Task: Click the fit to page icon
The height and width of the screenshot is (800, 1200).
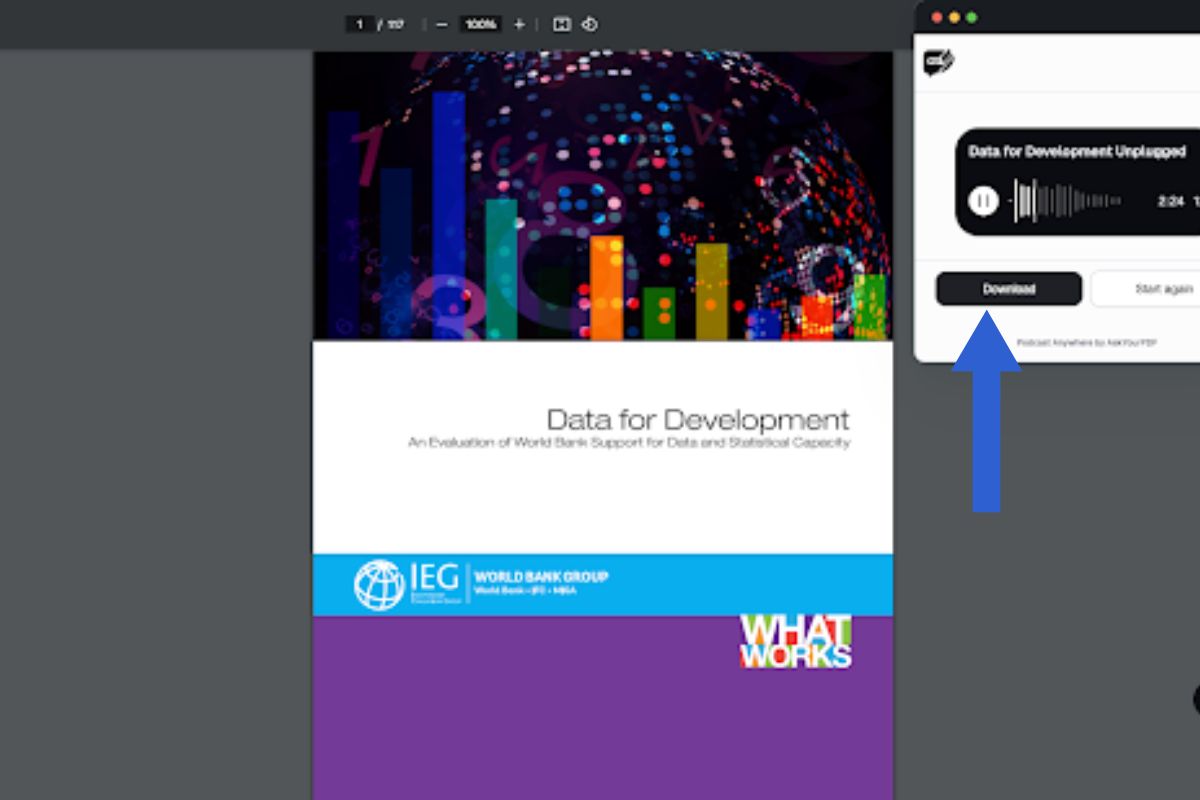Action: (x=562, y=24)
